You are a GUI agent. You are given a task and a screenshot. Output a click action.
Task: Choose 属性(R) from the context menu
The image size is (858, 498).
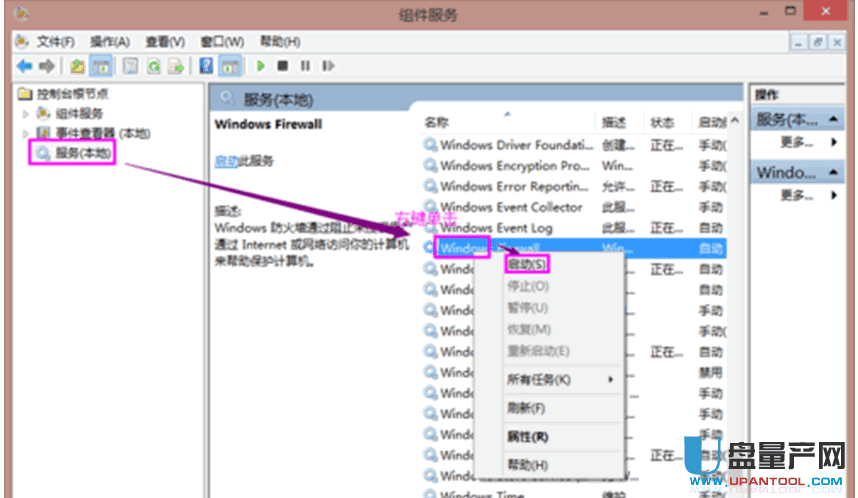527,437
